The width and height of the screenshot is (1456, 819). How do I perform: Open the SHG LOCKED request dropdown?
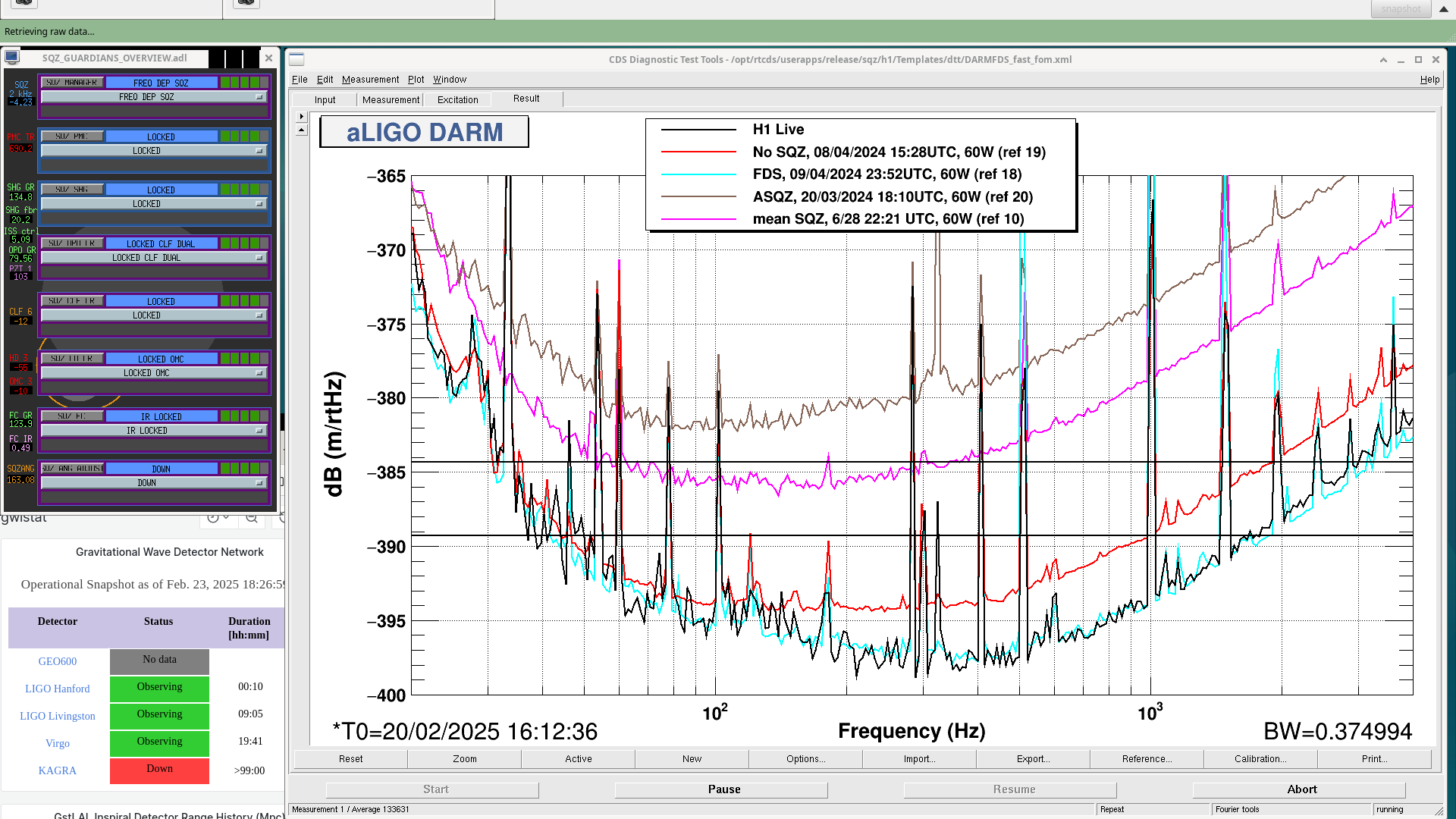[x=153, y=204]
